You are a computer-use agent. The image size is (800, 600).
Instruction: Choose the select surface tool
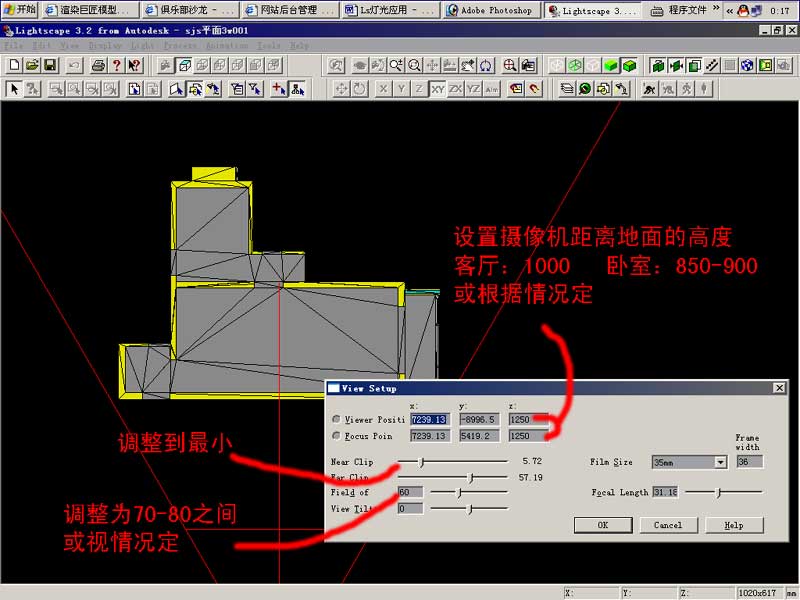177,89
